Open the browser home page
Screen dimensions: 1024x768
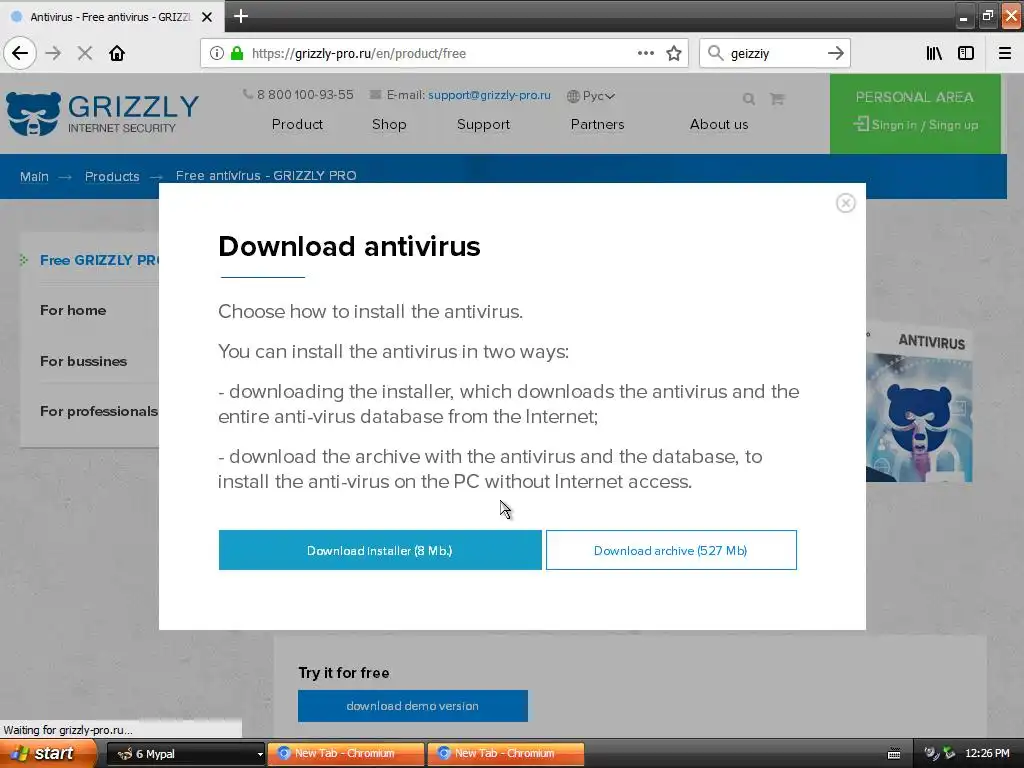[117, 54]
